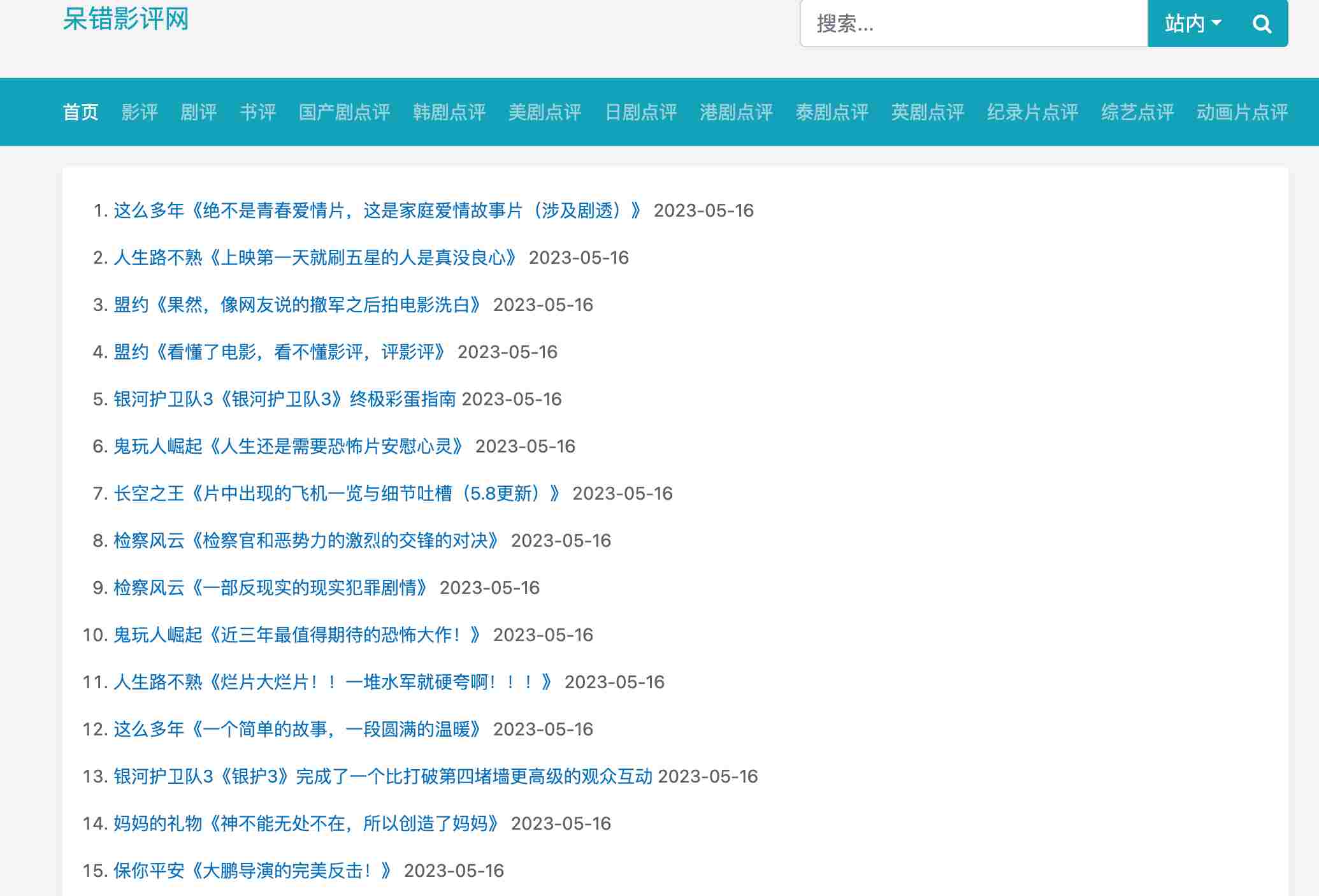Open 妈妈的礼物 神不能无处不在 review
Image resolution: width=1319 pixels, height=896 pixels.
306,824
